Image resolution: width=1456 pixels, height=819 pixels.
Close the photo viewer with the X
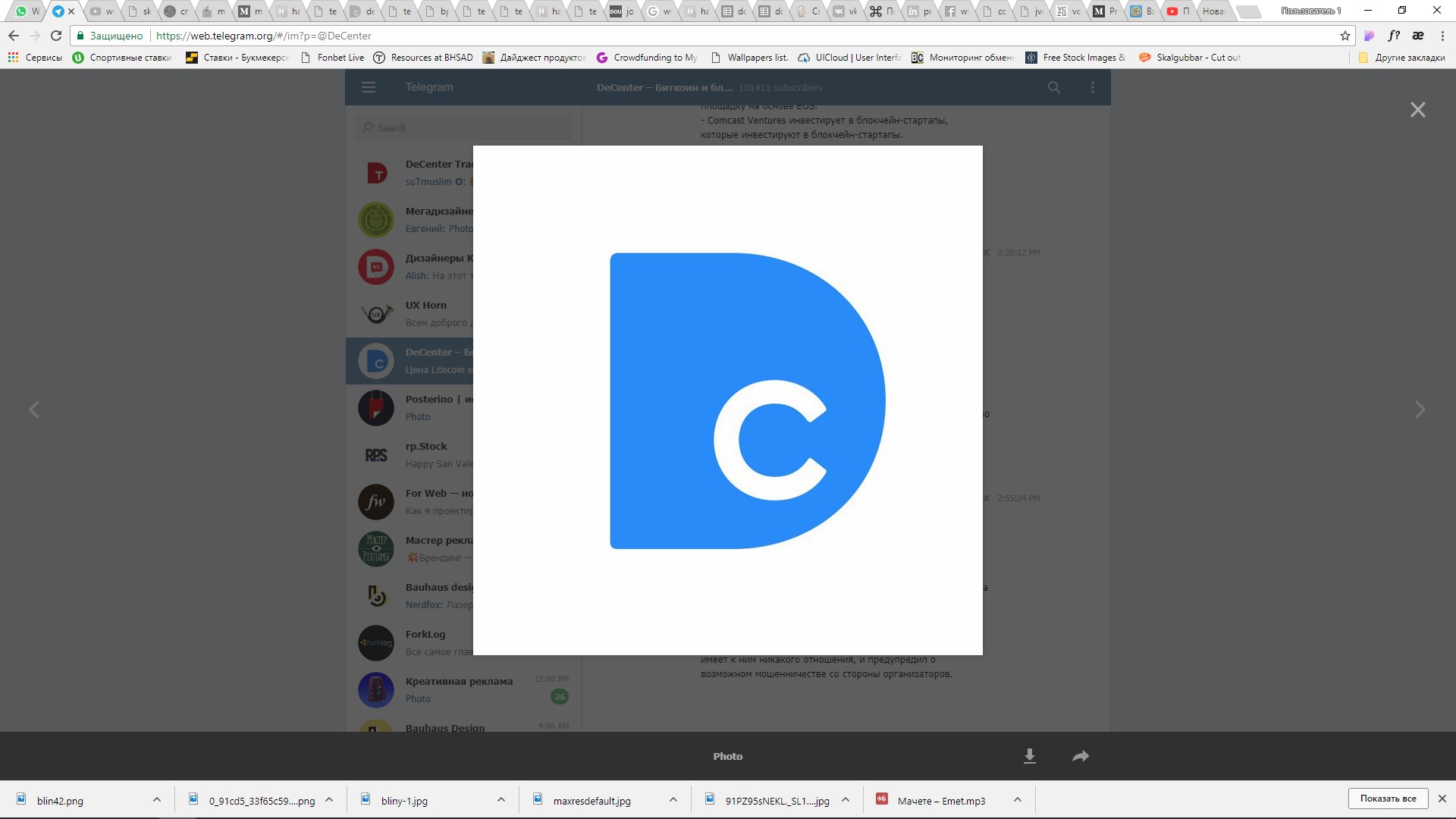tap(1417, 110)
